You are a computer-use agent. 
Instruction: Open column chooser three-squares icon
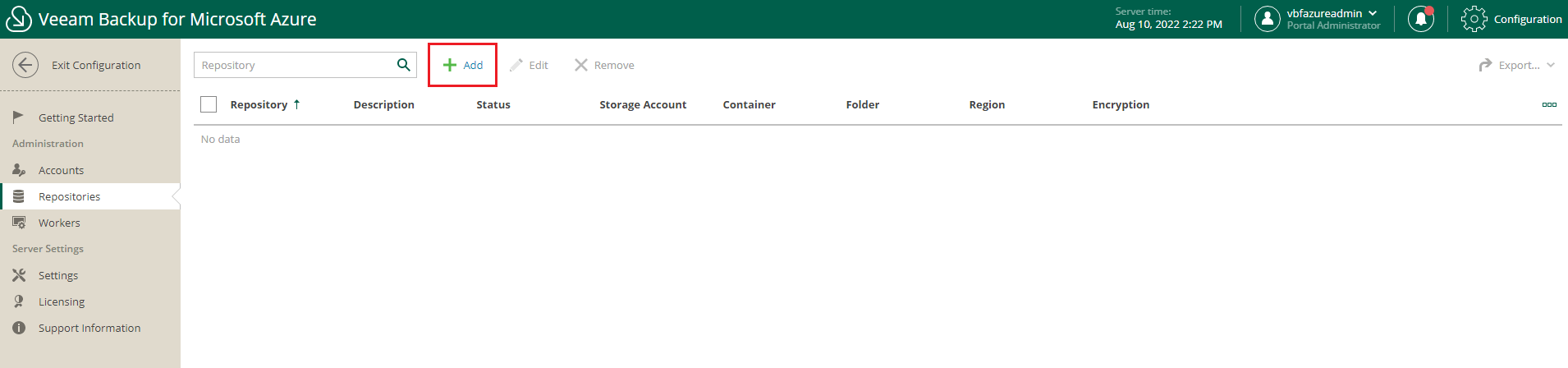coord(1549,104)
